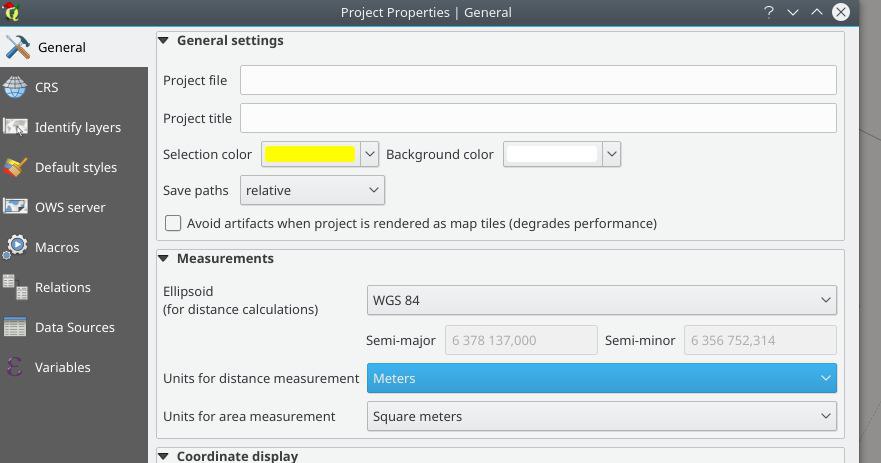Image resolution: width=881 pixels, height=463 pixels.
Task: Click the CRS globe icon
Action: pos(15,87)
